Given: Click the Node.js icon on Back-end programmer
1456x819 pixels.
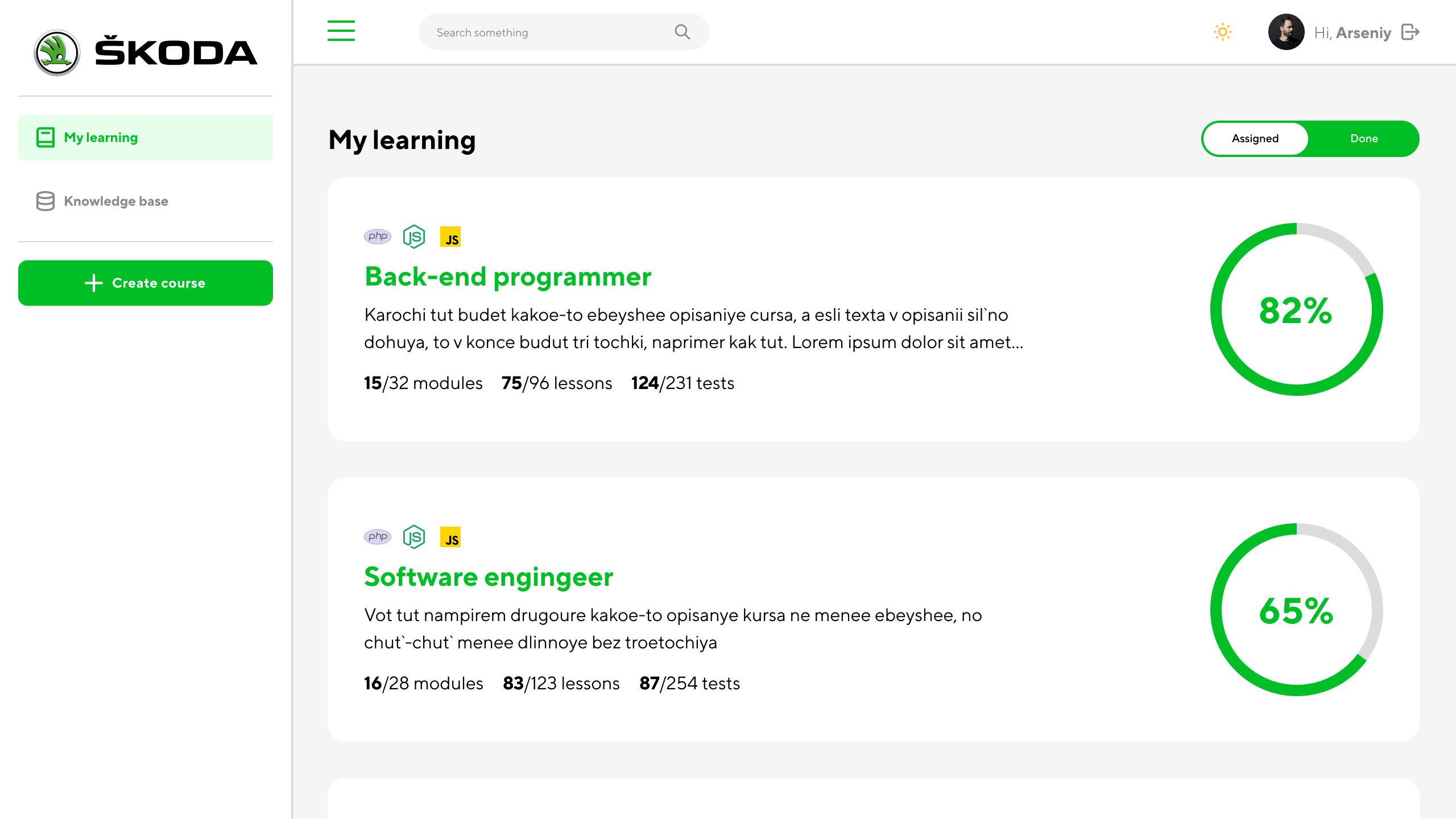Looking at the screenshot, I should (414, 237).
